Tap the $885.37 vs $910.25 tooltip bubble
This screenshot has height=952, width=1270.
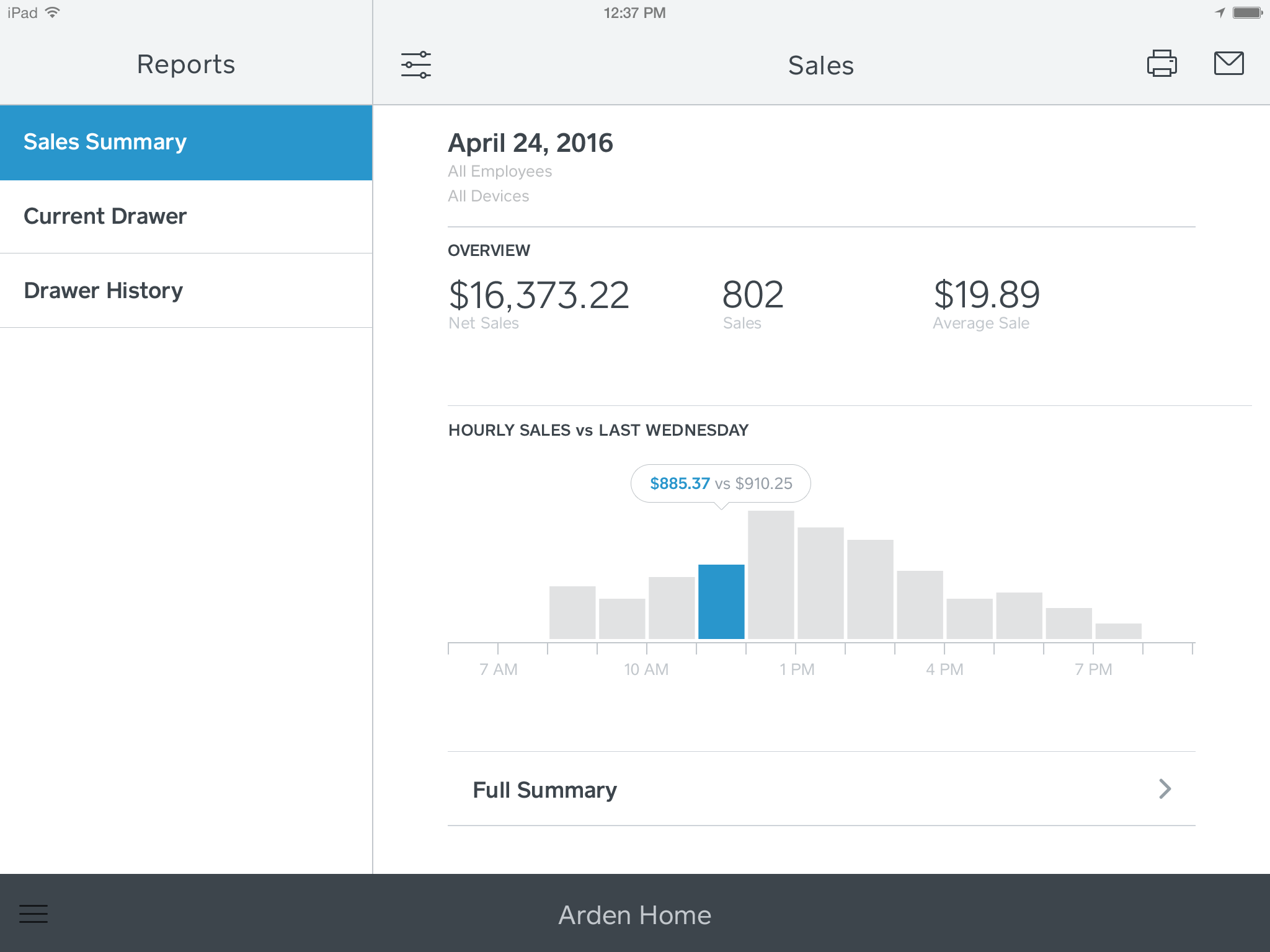point(721,483)
